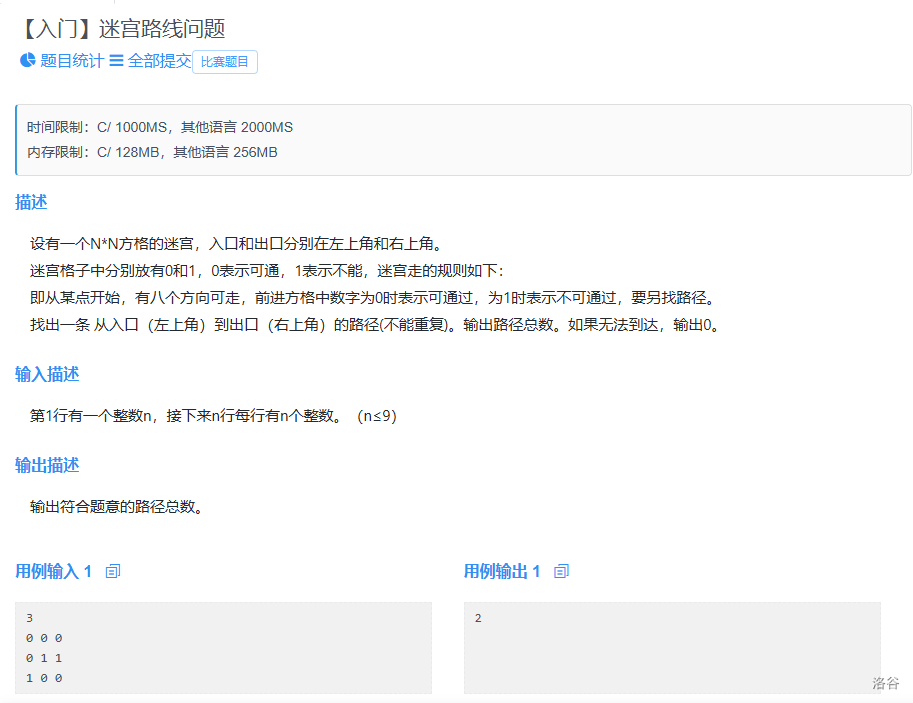Screen dimensions: 913x703
Task: Click the 输入描述 section heading
Action: [x=47, y=374]
